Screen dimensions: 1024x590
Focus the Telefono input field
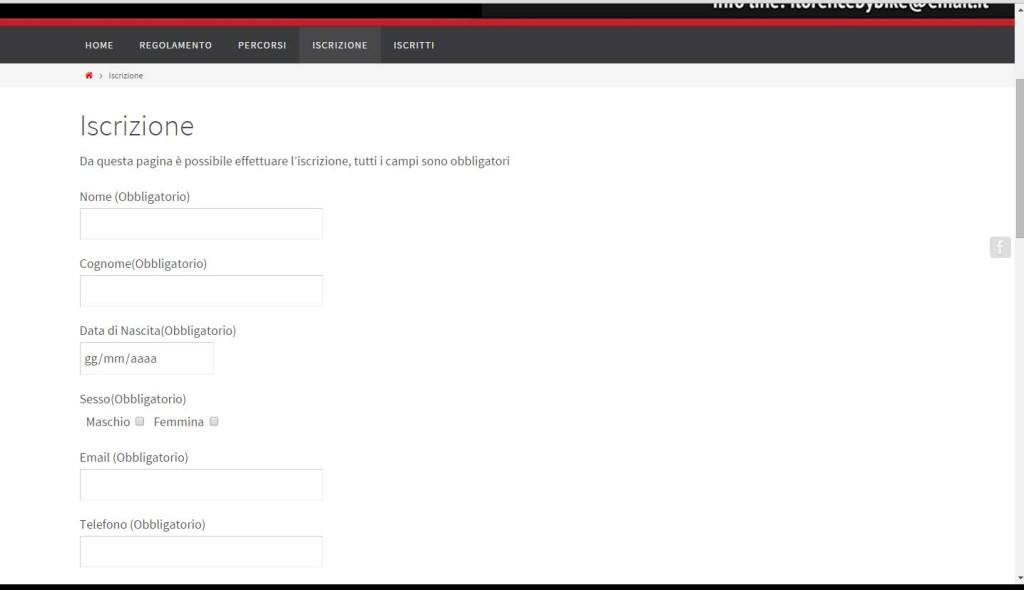tap(201, 551)
